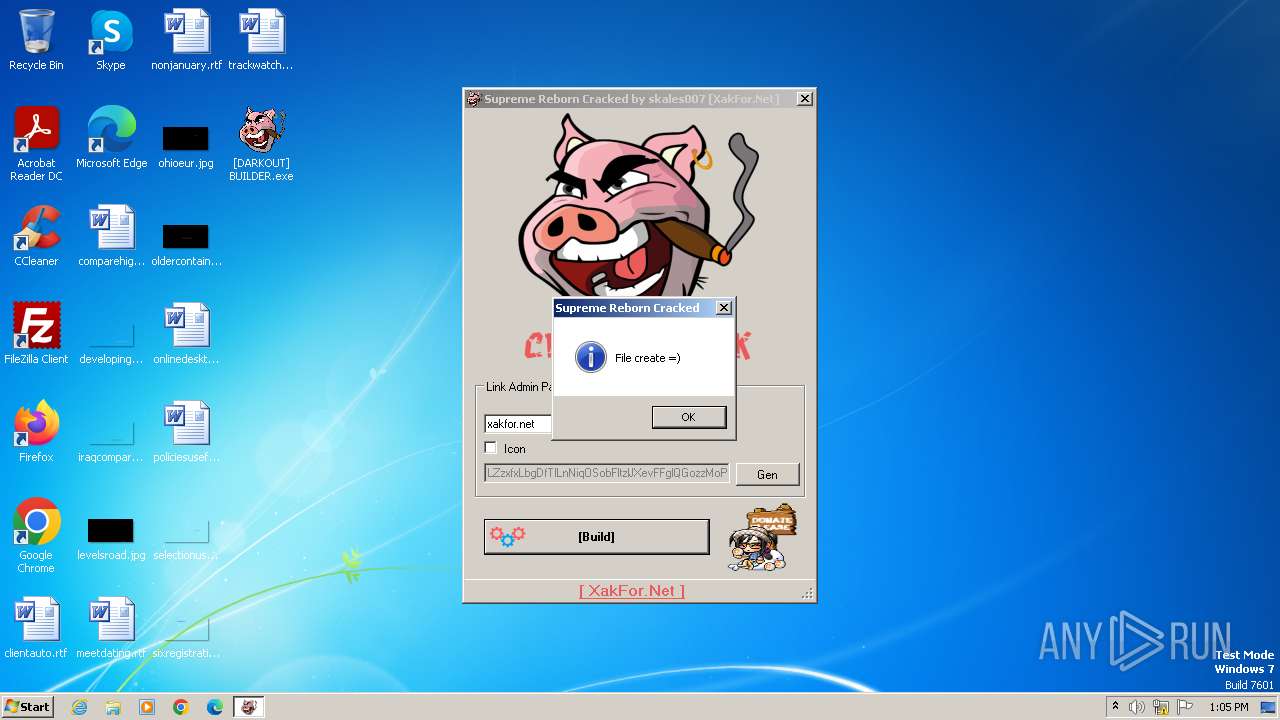Open File Explorer from the taskbar
Screen dimensions: 1280x720
113,707
